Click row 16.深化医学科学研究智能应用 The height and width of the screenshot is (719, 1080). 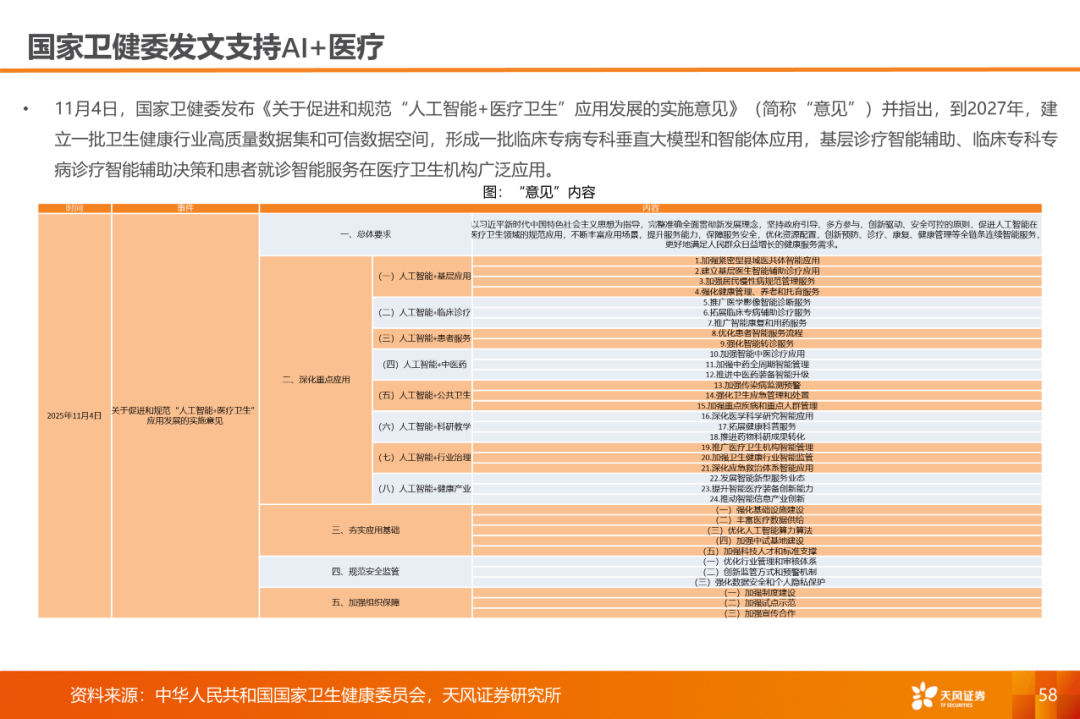point(757,416)
